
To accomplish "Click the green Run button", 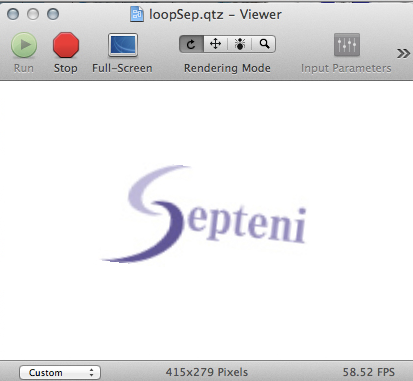I will point(24,45).
